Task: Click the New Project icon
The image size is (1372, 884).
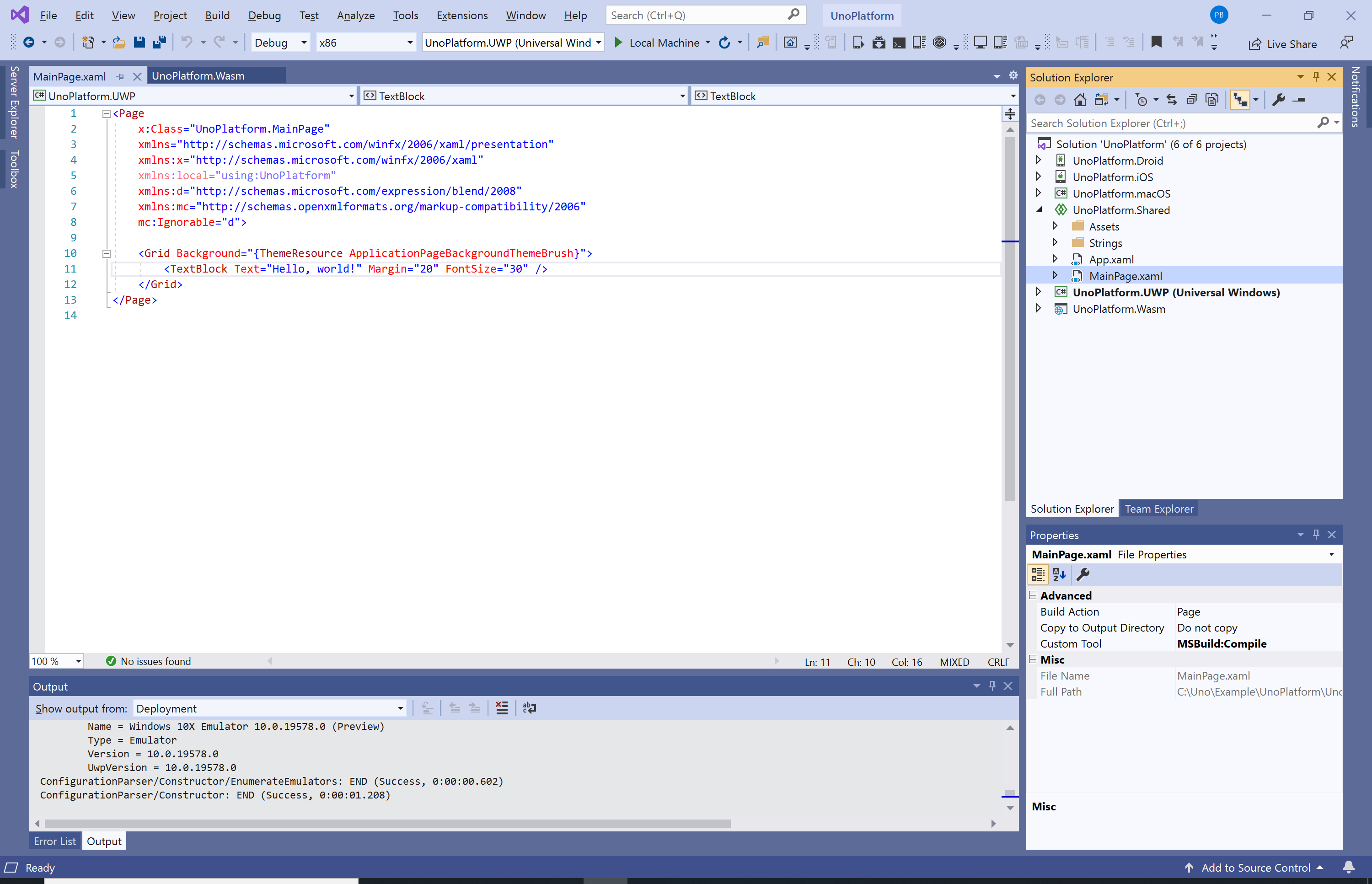Action: [88, 42]
